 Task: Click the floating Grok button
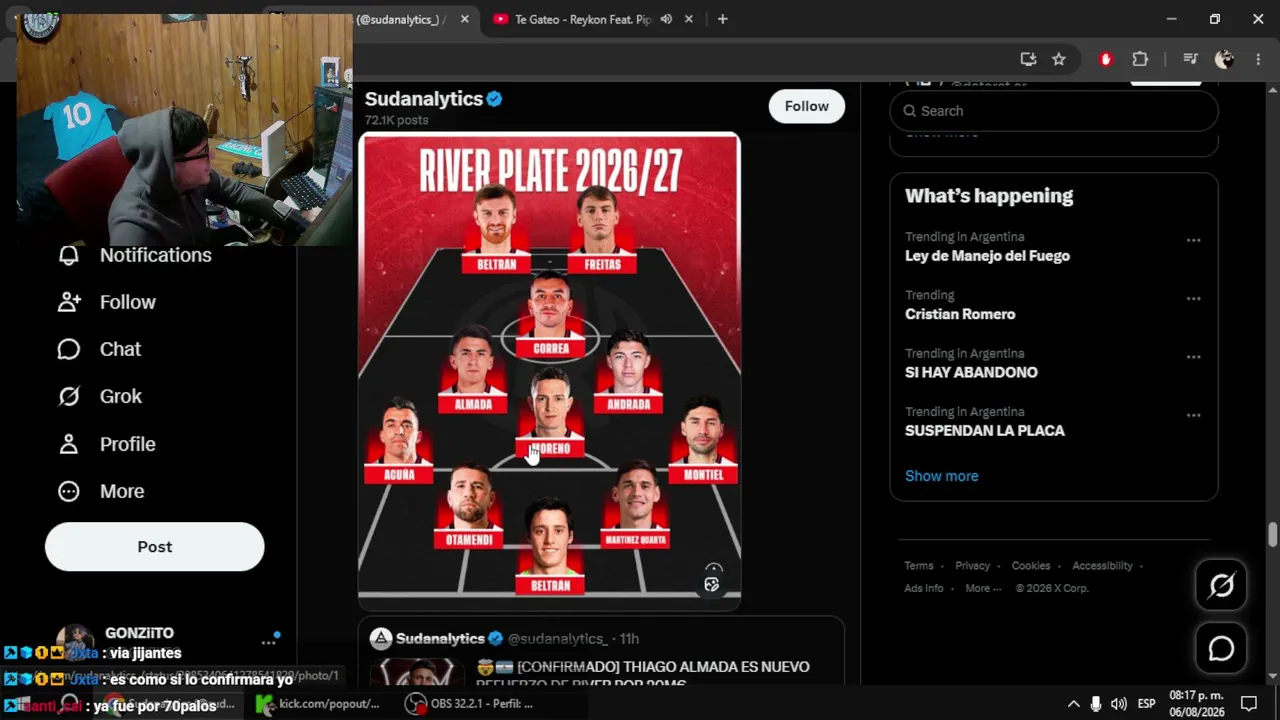1221,585
